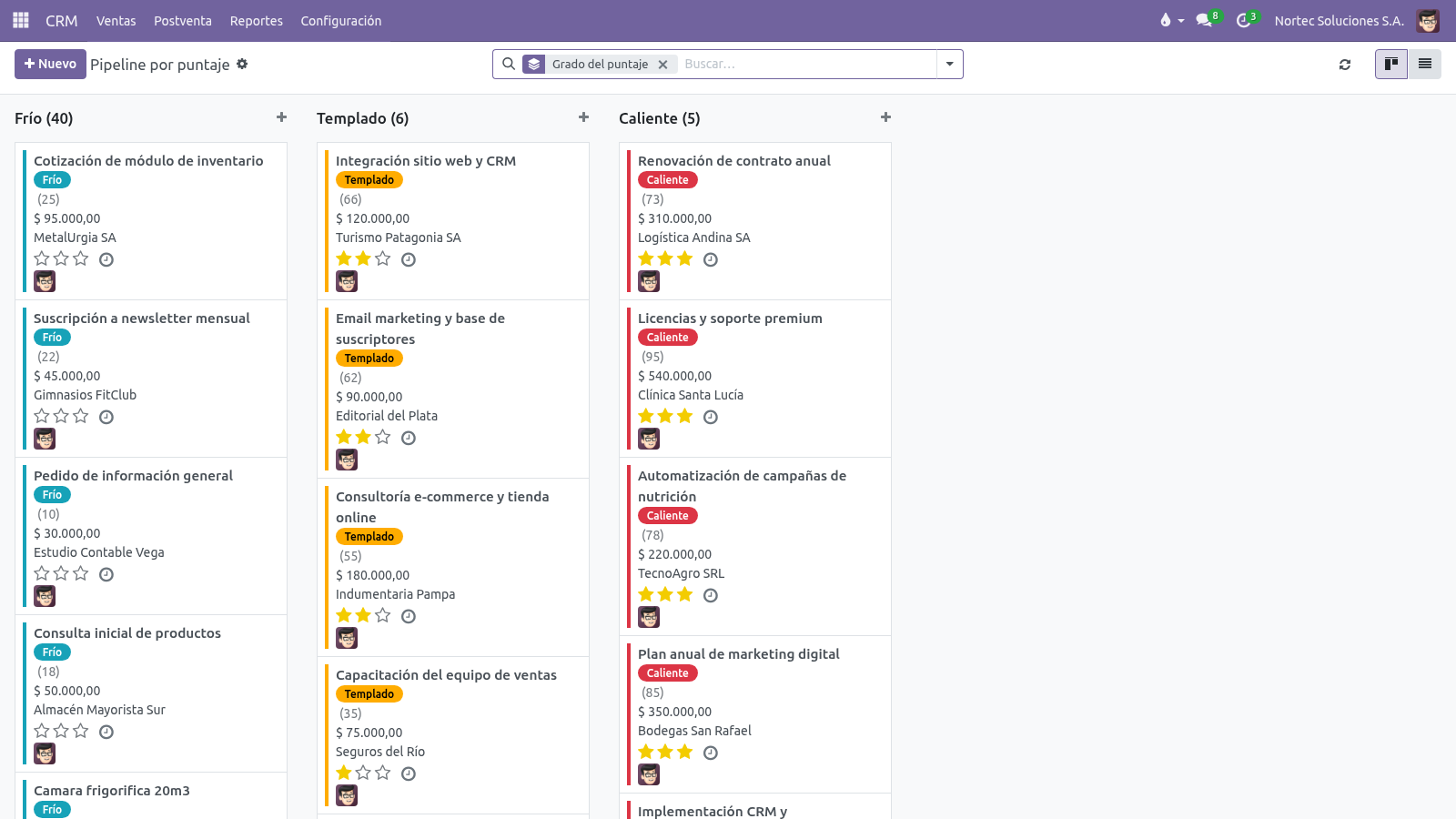The width and height of the screenshot is (1456, 819).
Task: Open the Configuración menu
Action: coord(341,20)
